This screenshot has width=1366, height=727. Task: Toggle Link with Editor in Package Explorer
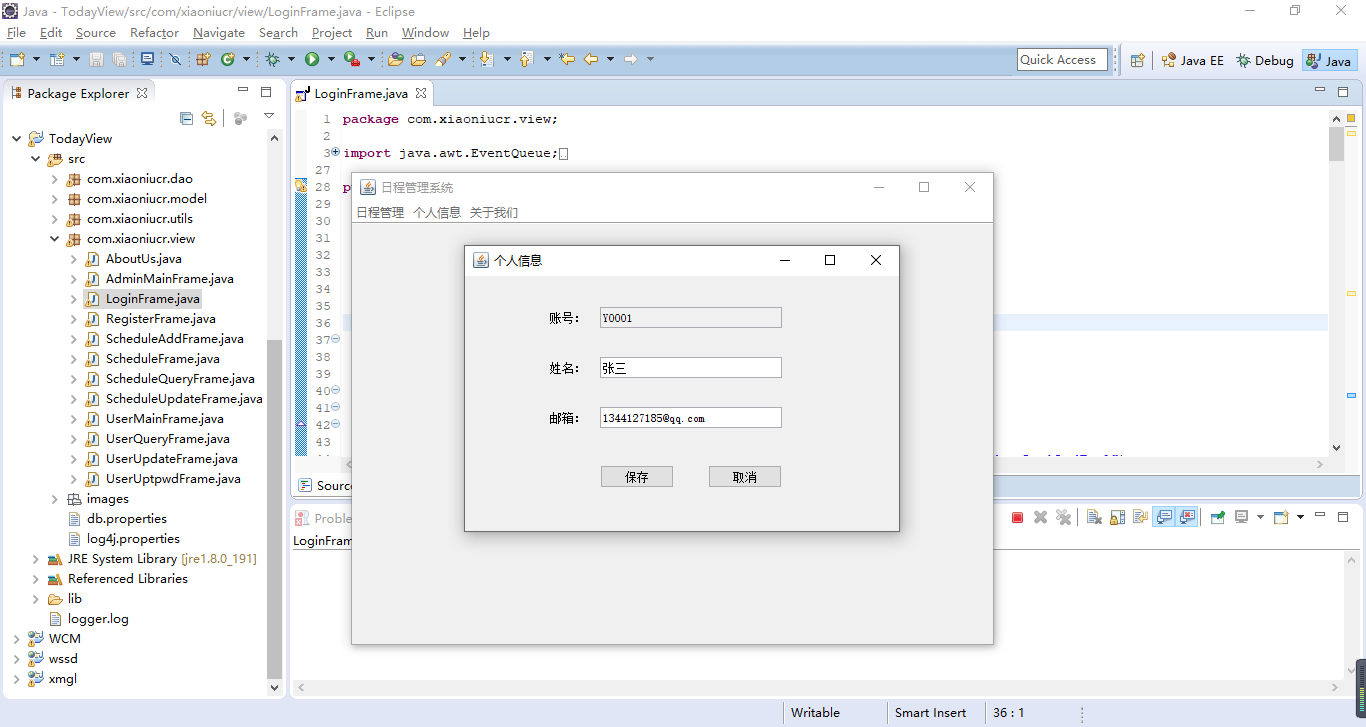coord(209,118)
